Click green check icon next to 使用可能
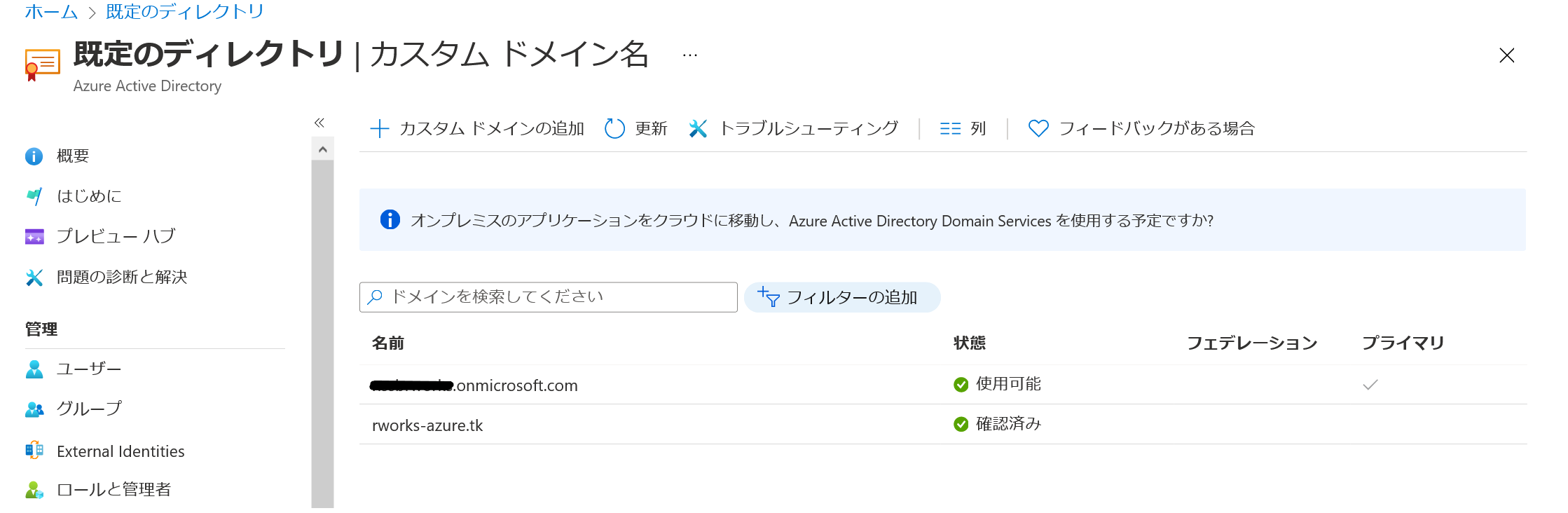The height and width of the screenshot is (513, 1568). point(961,384)
